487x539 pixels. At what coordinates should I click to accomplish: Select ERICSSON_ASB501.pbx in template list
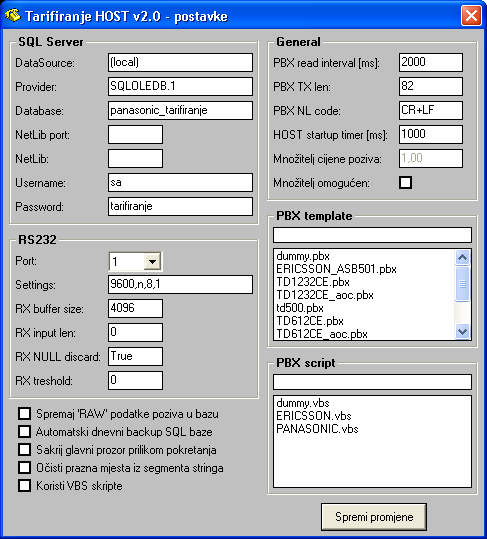[x=336, y=269]
